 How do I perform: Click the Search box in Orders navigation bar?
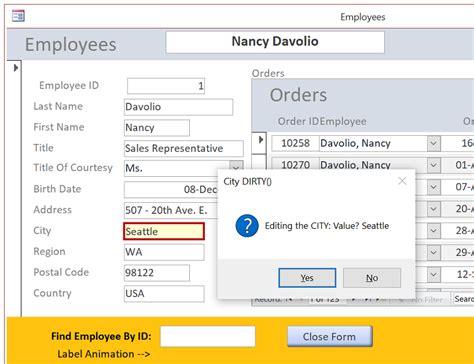pos(463,299)
